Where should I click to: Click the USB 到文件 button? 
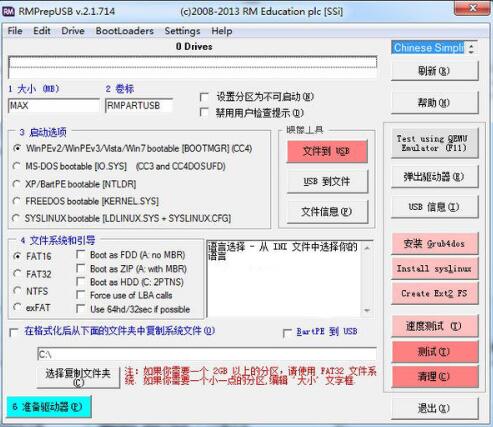(327, 182)
